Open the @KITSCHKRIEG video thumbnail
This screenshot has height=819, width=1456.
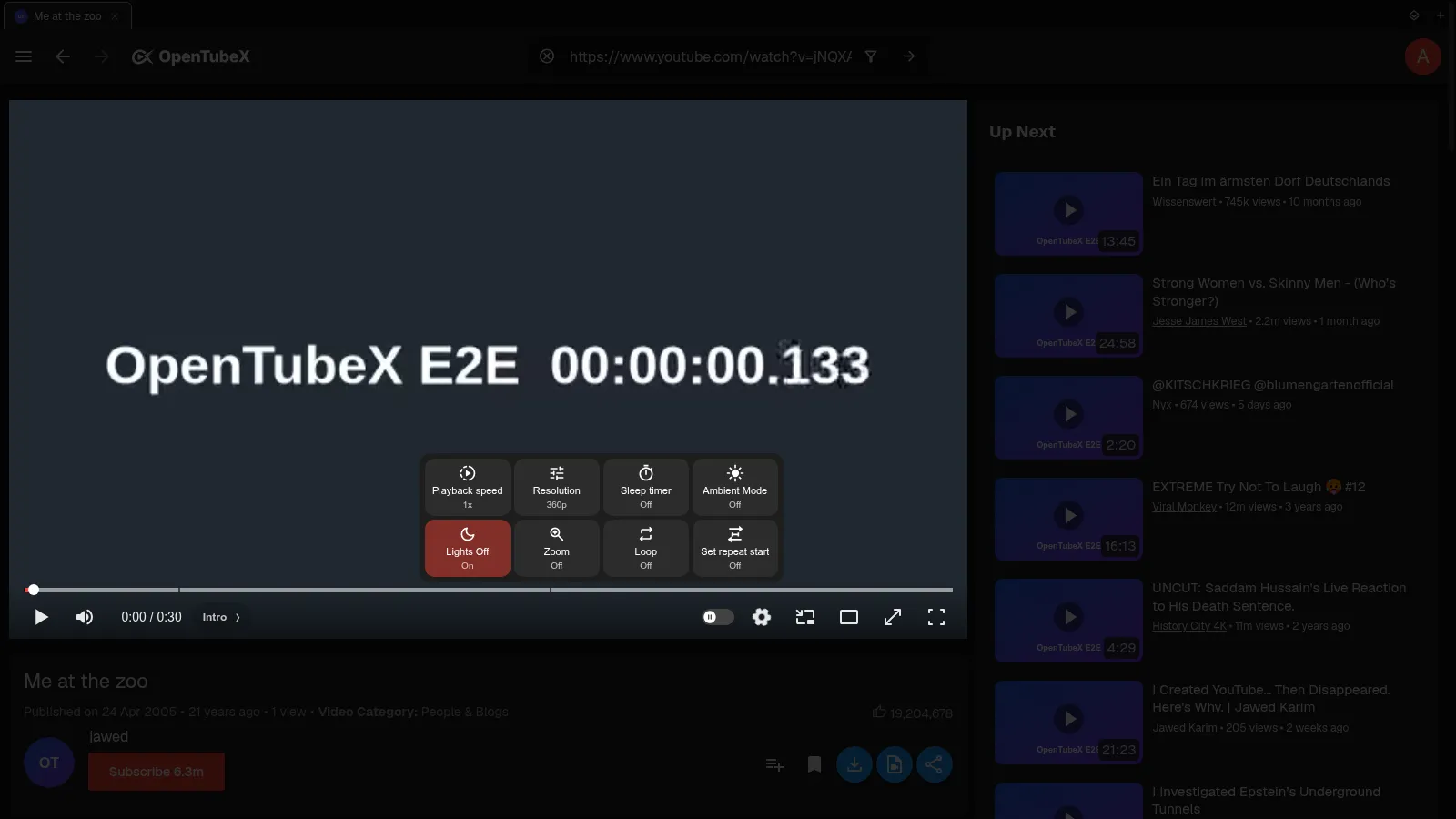[x=1068, y=417]
